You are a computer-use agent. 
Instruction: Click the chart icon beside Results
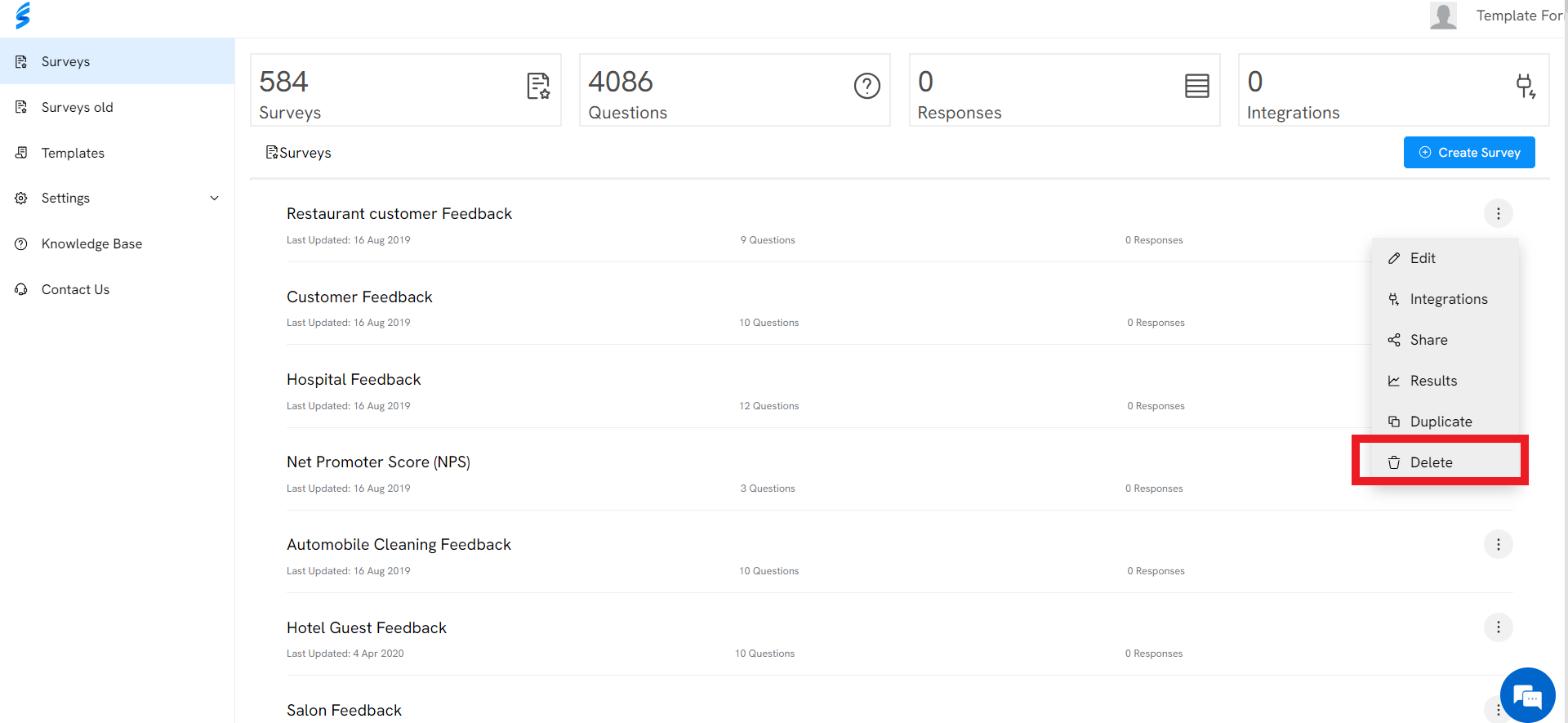tap(1394, 381)
